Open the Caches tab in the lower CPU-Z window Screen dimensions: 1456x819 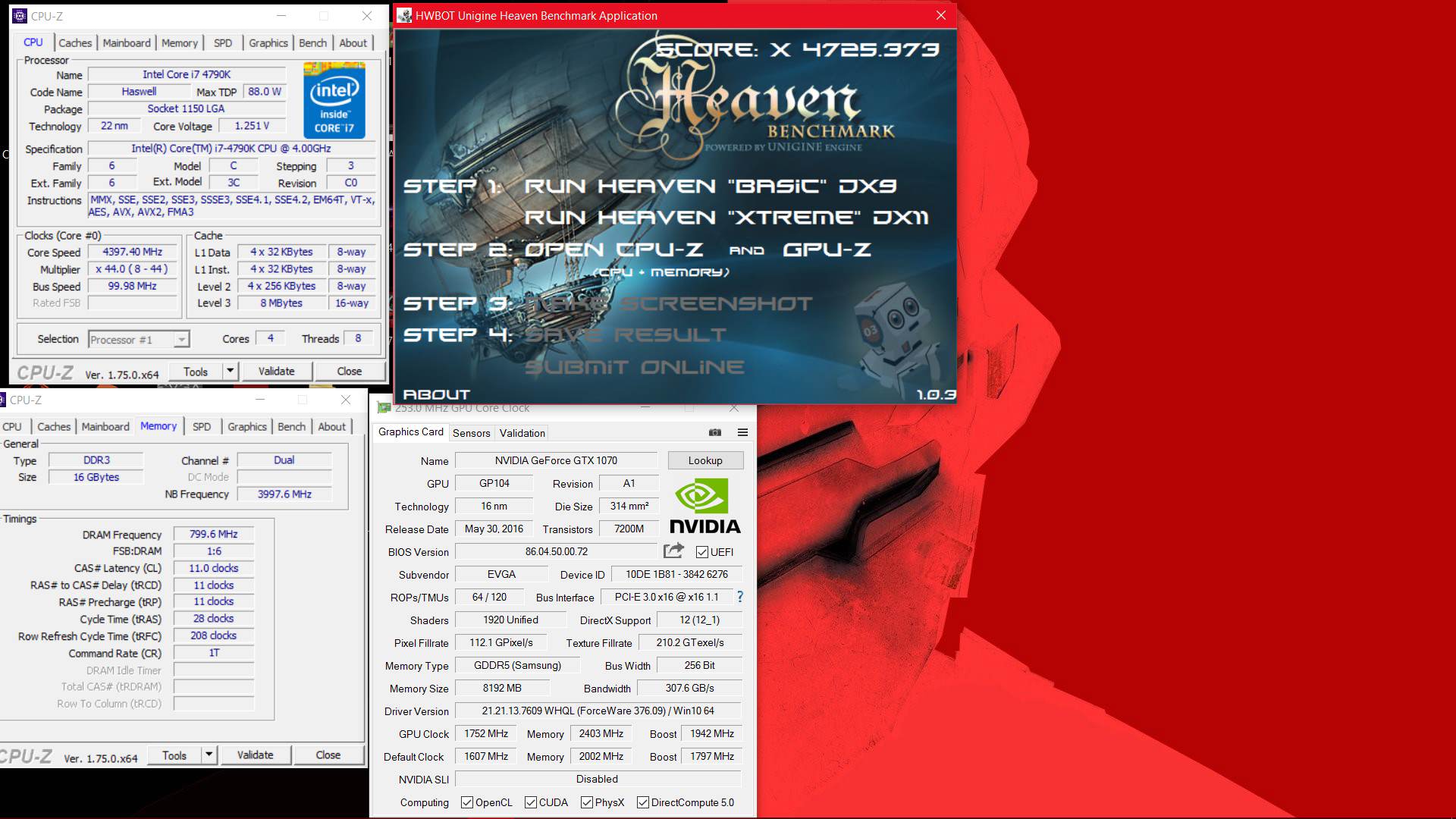tap(54, 427)
